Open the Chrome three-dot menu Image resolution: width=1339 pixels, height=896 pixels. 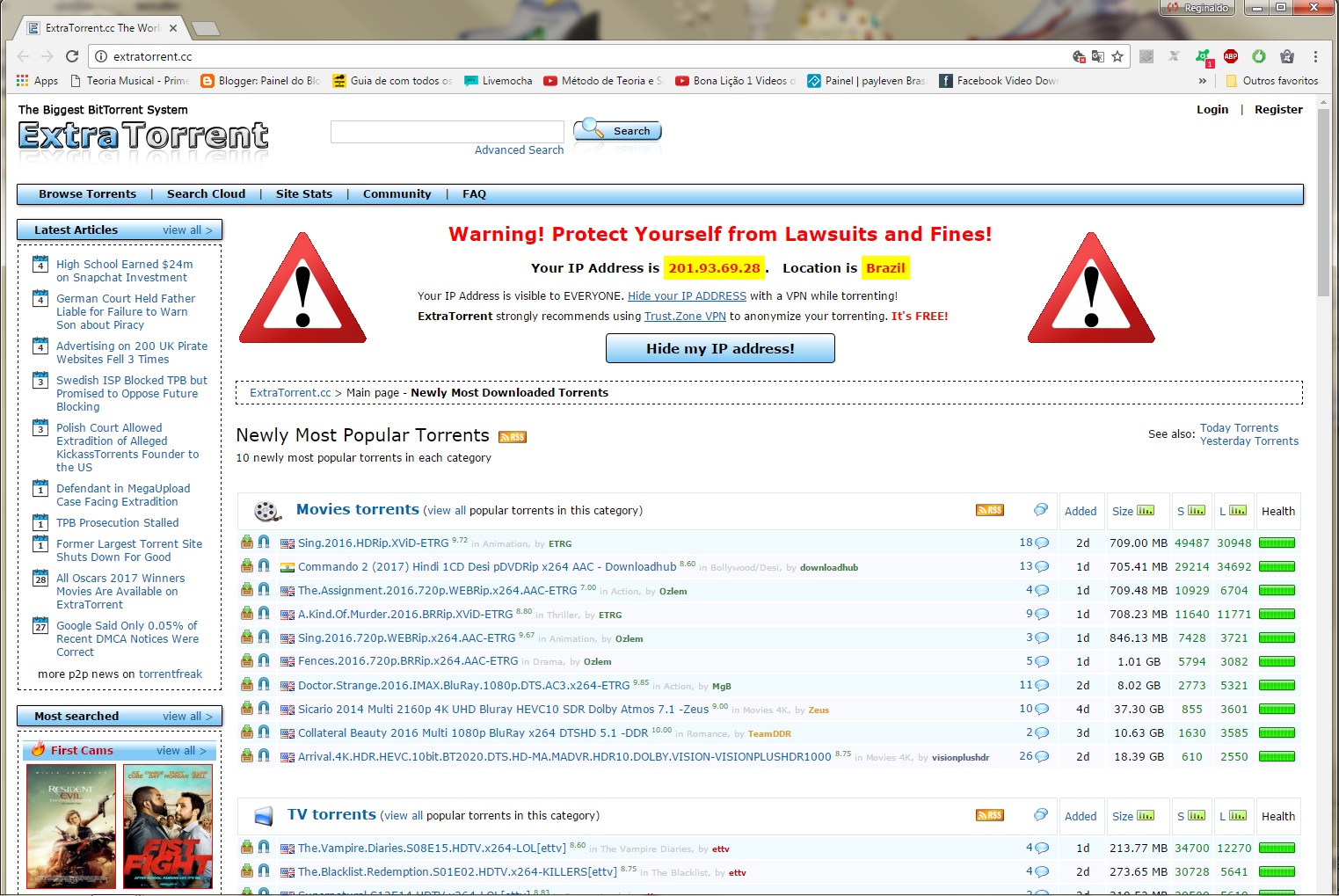coord(1315,56)
